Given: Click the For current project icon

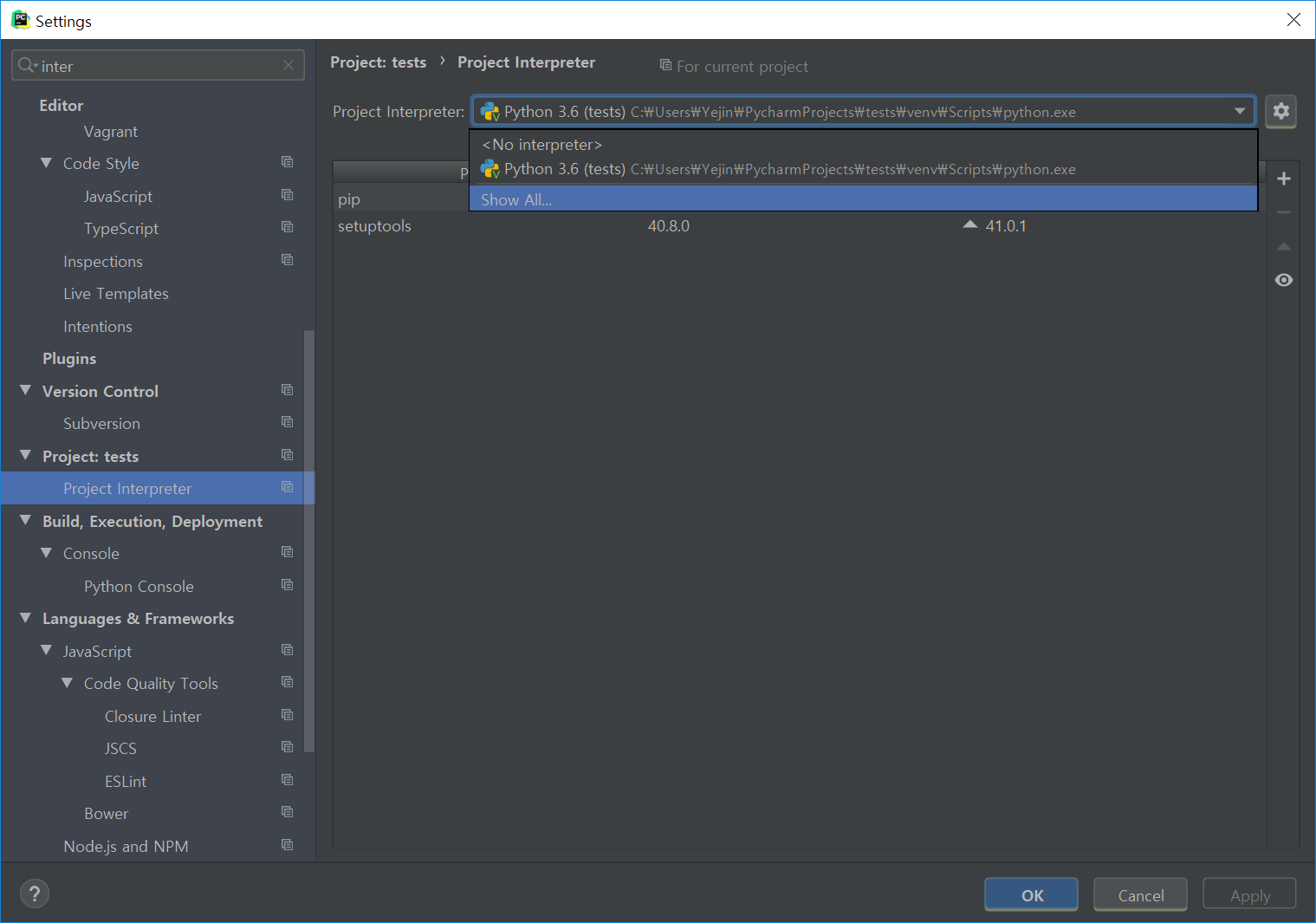Looking at the screenshot, I should pyautogui.click(x=665, y=65).
